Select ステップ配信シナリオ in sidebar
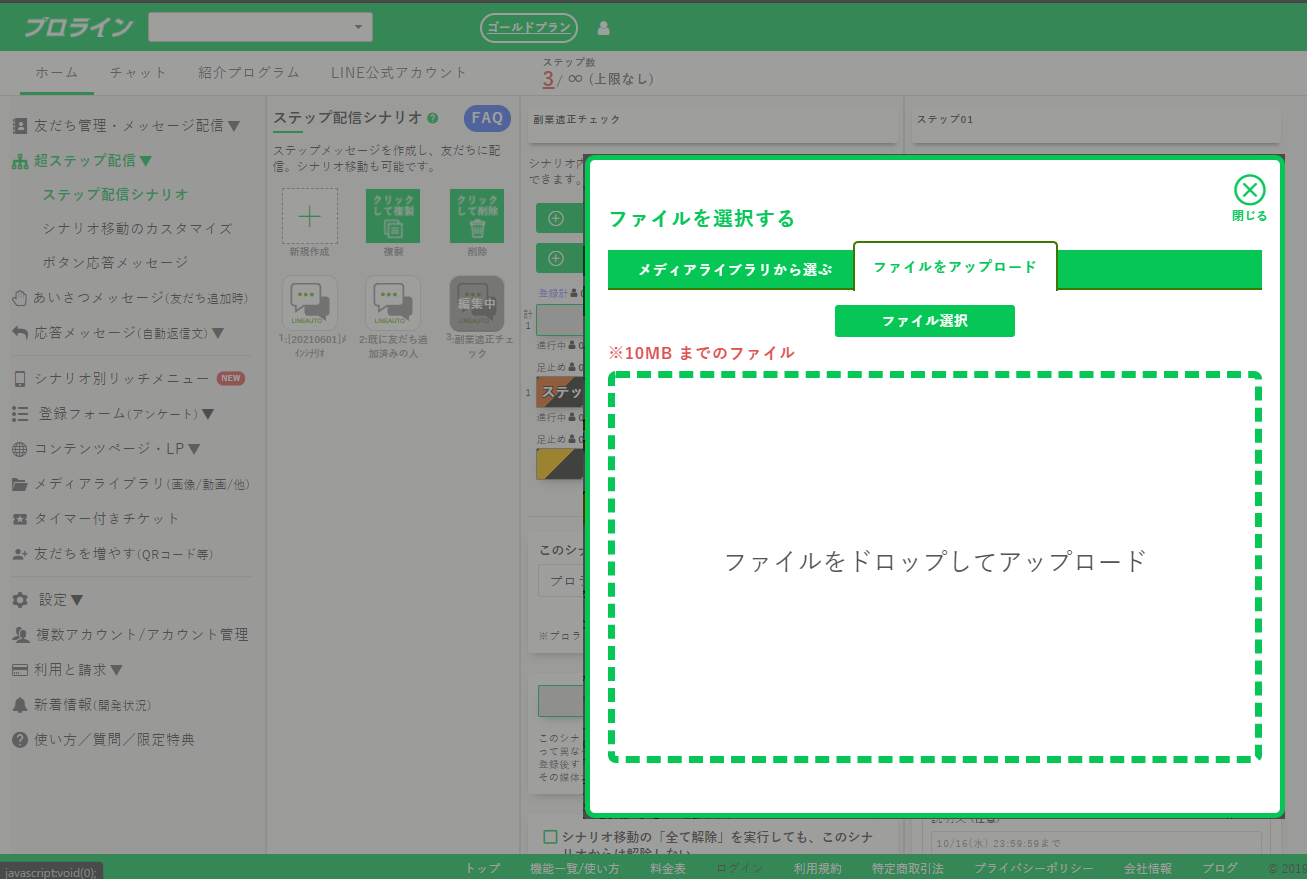This screenshot has height=879, width=1307. click(x=115, y=194)
